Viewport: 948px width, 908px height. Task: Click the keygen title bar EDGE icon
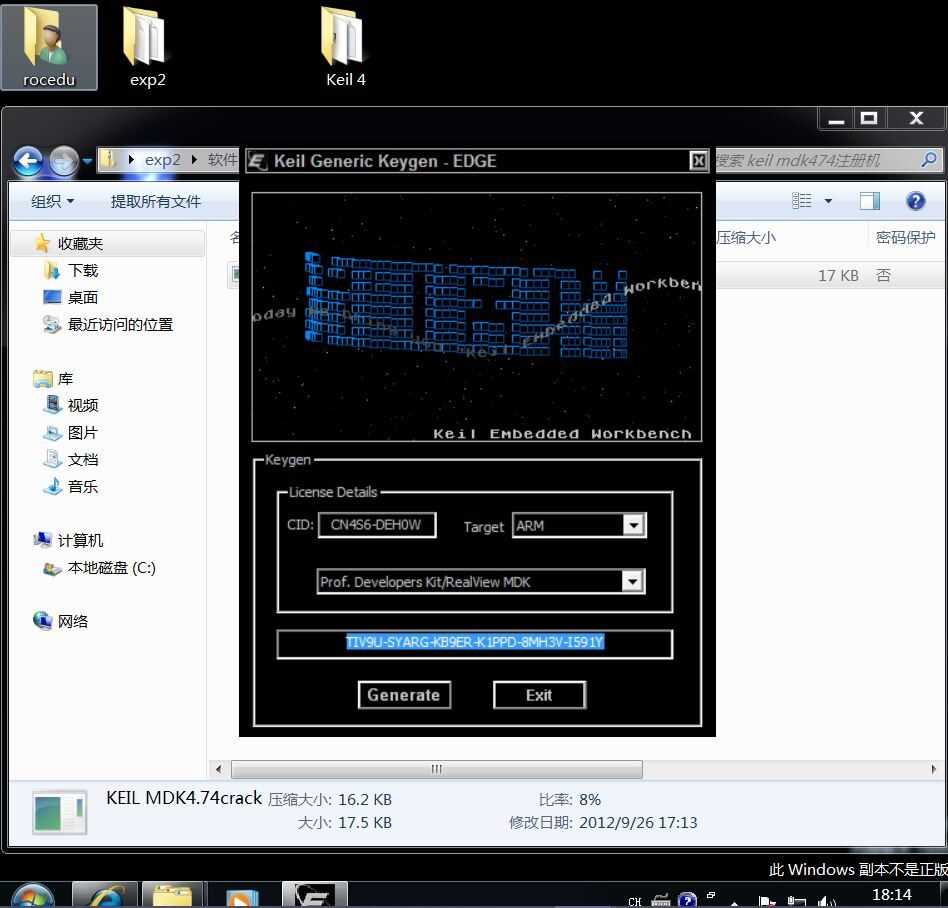(258, 161)
